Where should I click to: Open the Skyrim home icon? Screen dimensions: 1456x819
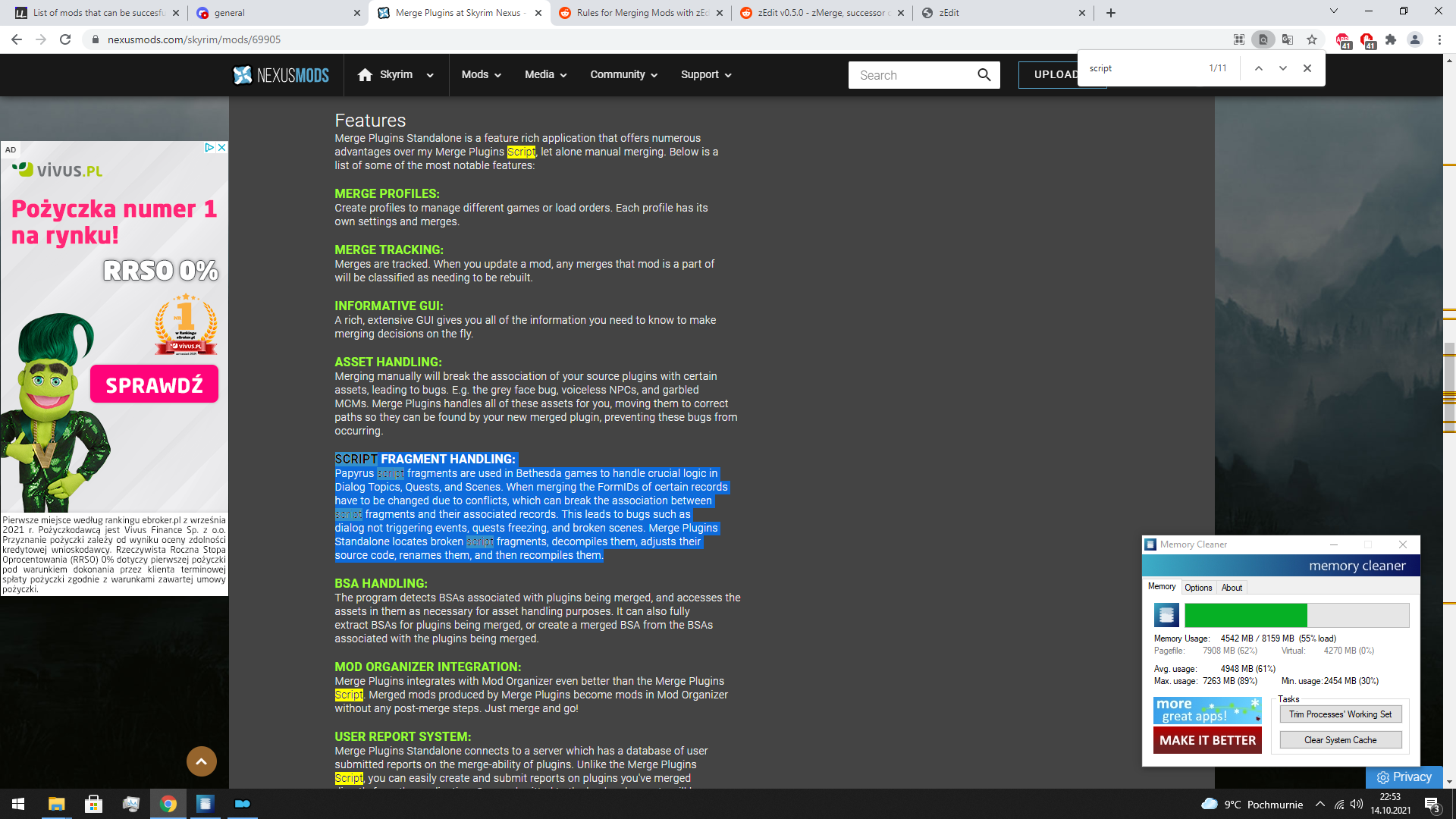point(365,74)
